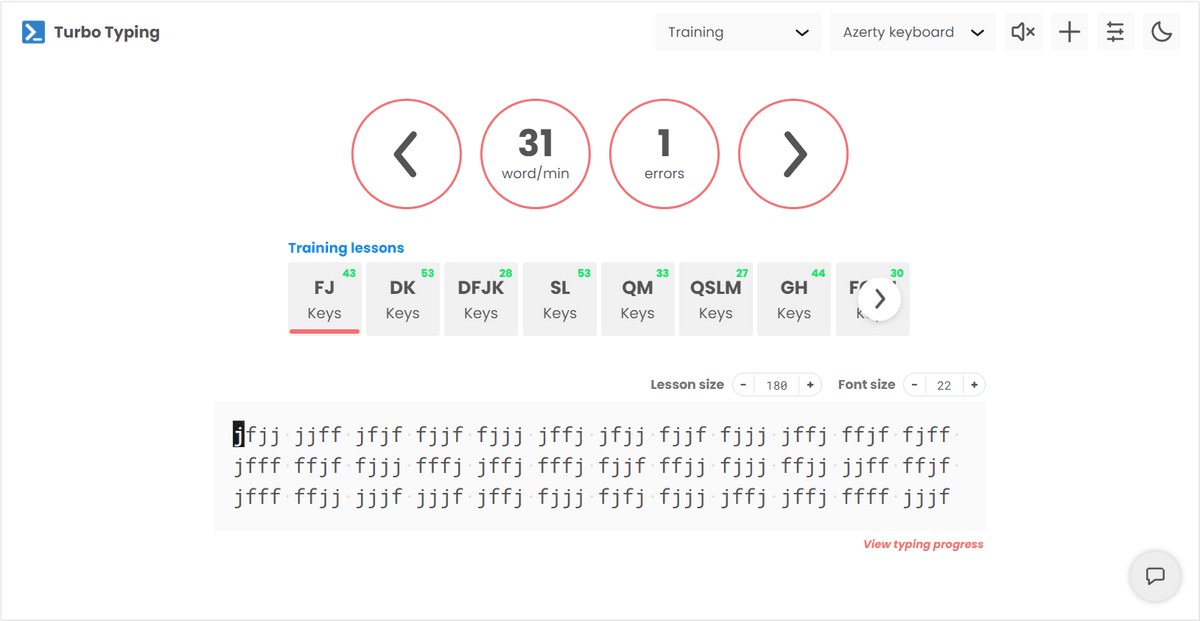
Task: Mute sound with the speaker icon
Action: coord(1022,32)
